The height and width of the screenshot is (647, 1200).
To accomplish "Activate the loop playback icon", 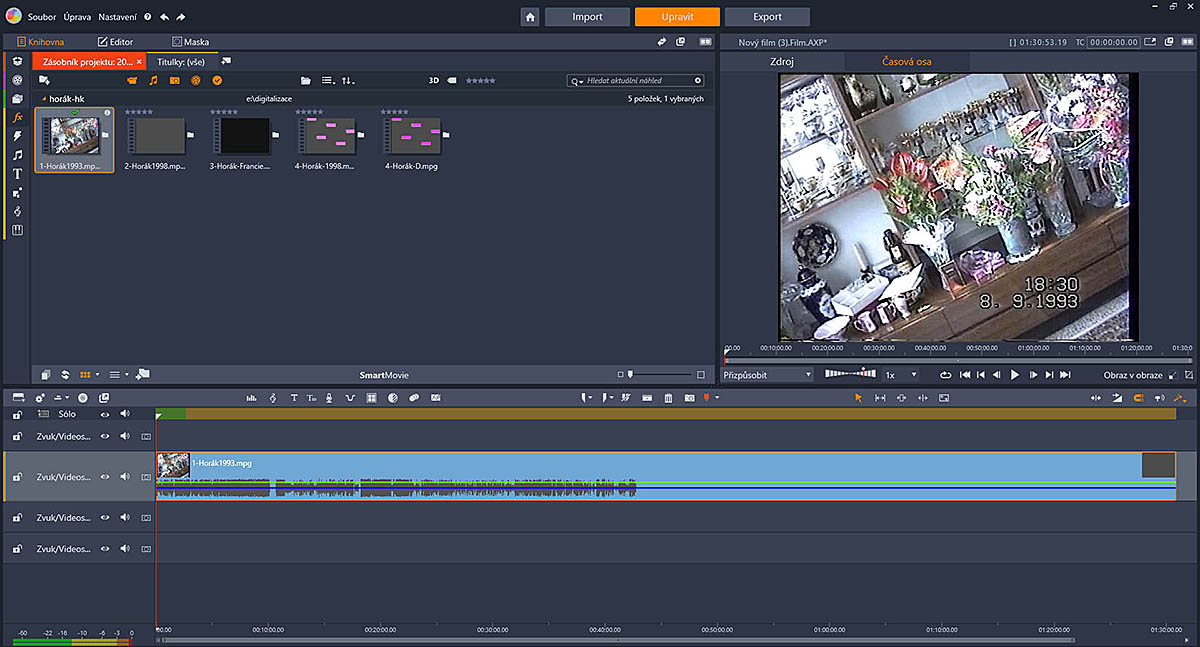I will (x=945, y=375).
